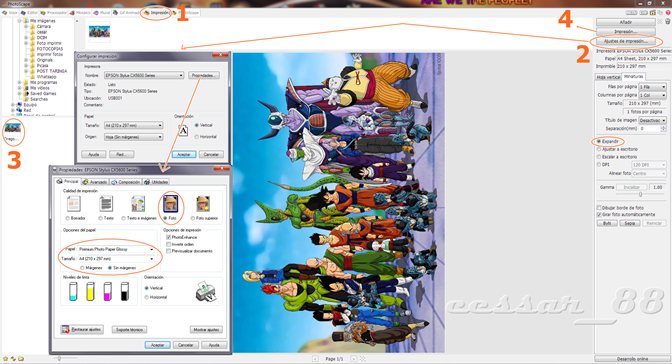Select the Texto print quality icon
This screenshot has height=364, width=672.
point(106,204)
